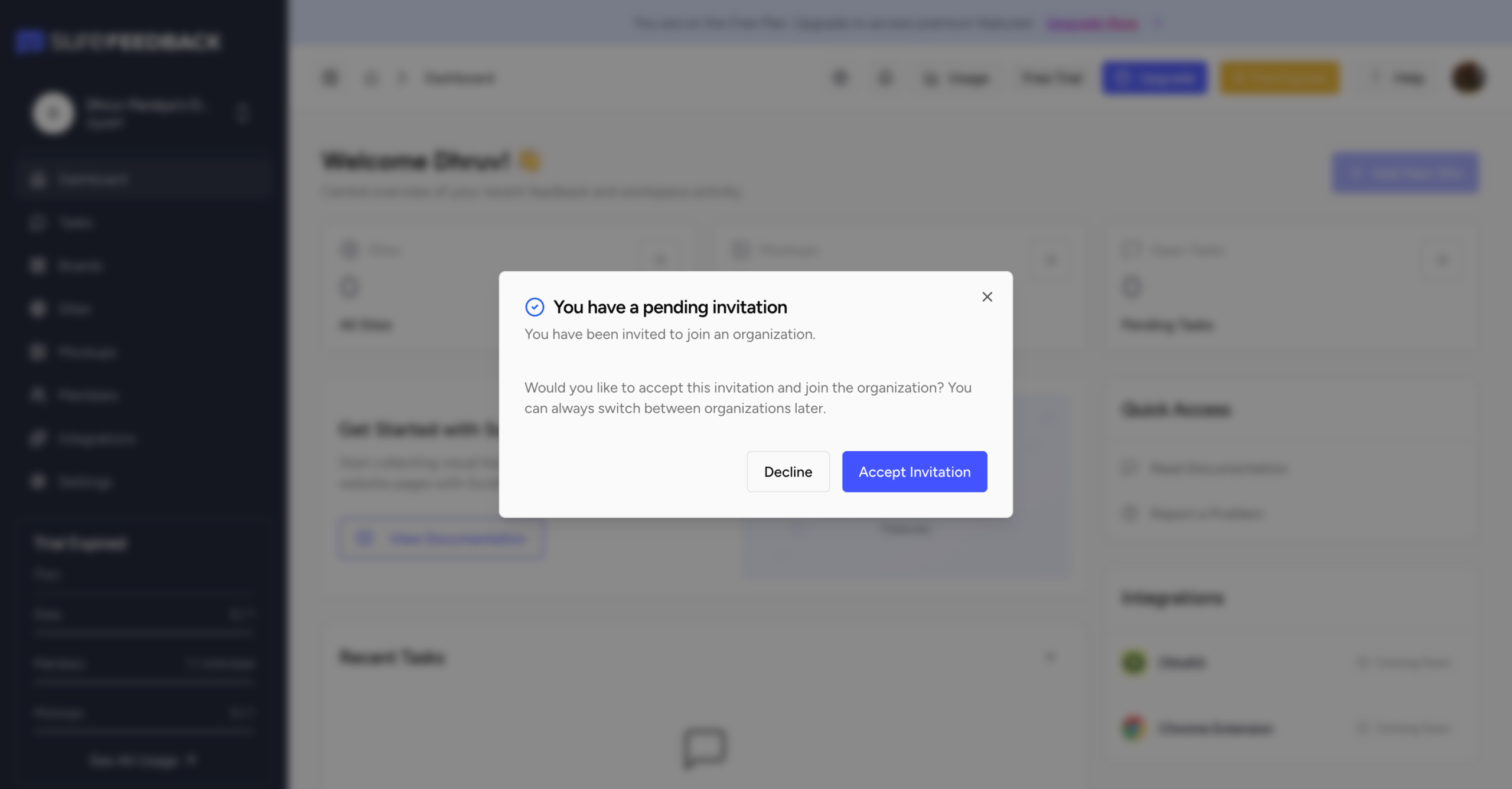Click the user avatar at top right

1468,78
